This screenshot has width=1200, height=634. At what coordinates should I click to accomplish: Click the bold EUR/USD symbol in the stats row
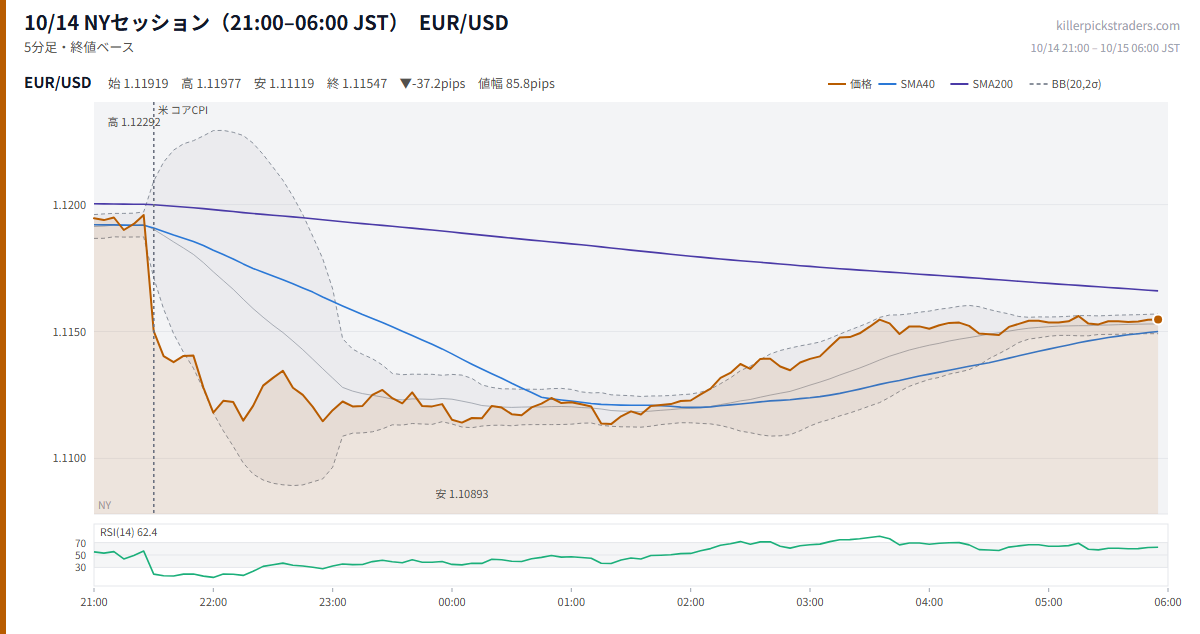(x=58, y=83)
